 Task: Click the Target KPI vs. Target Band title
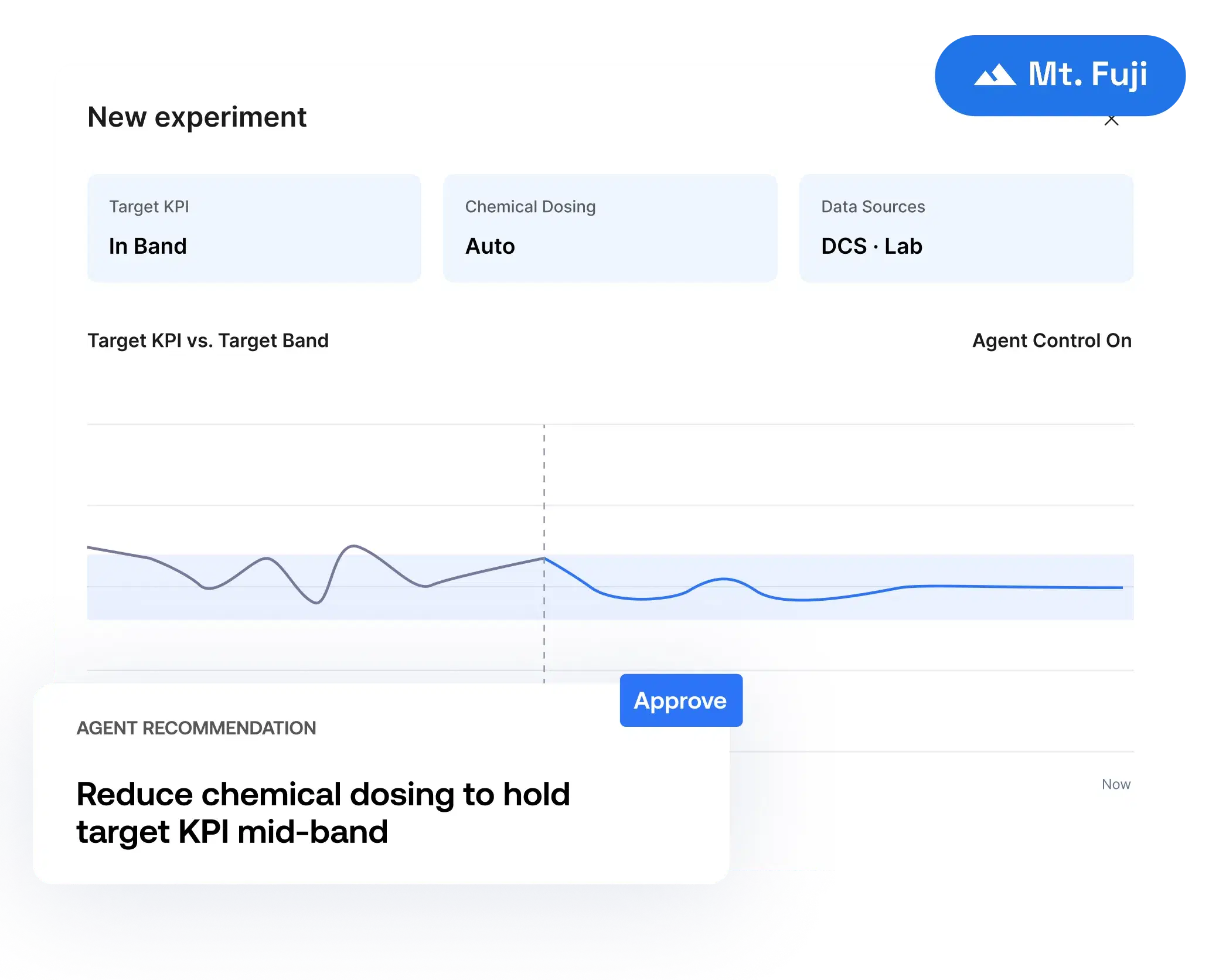coord(208,341)
